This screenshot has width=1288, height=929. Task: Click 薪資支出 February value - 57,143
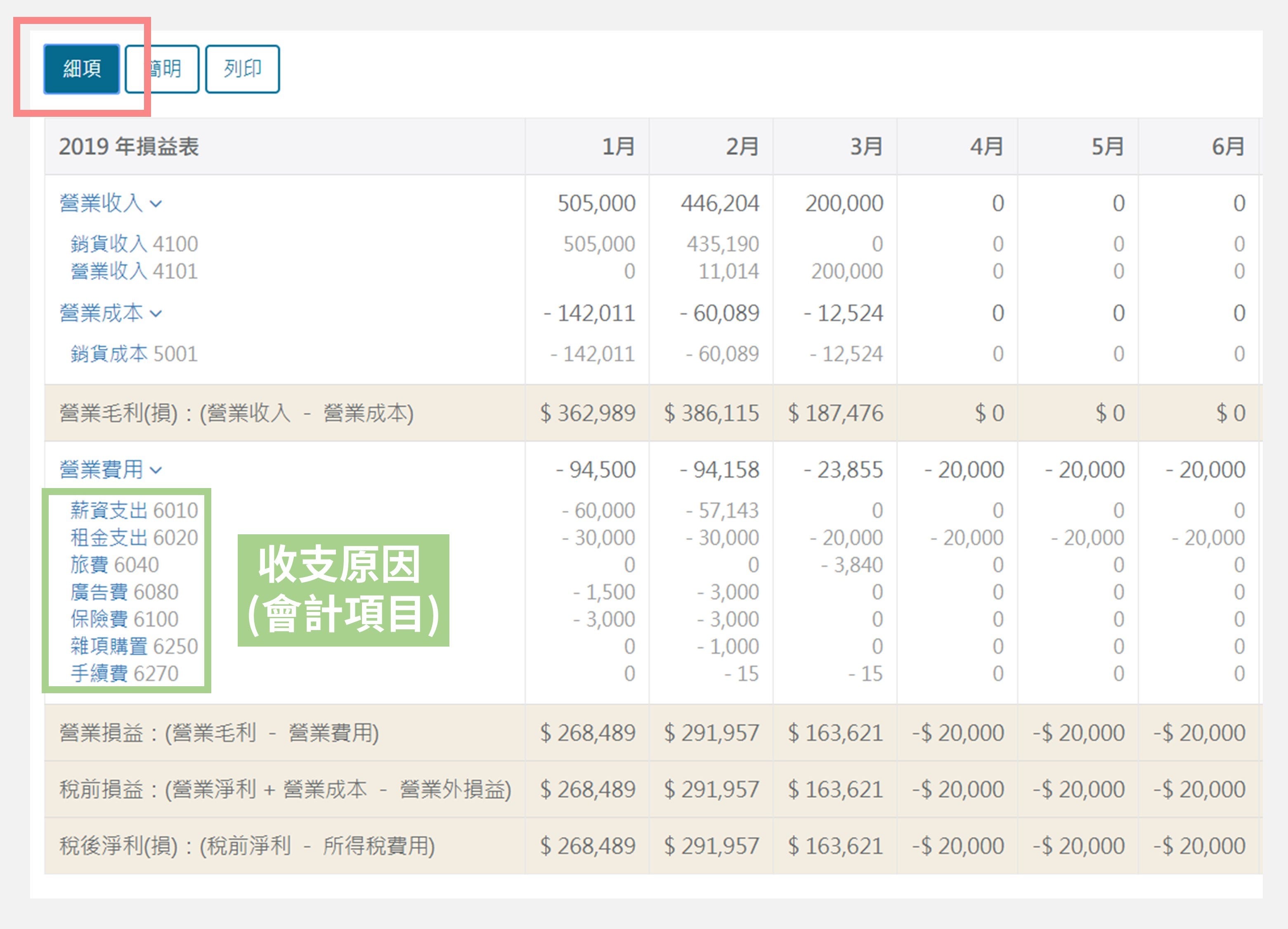pyautogui.click(x=722, y=510)
